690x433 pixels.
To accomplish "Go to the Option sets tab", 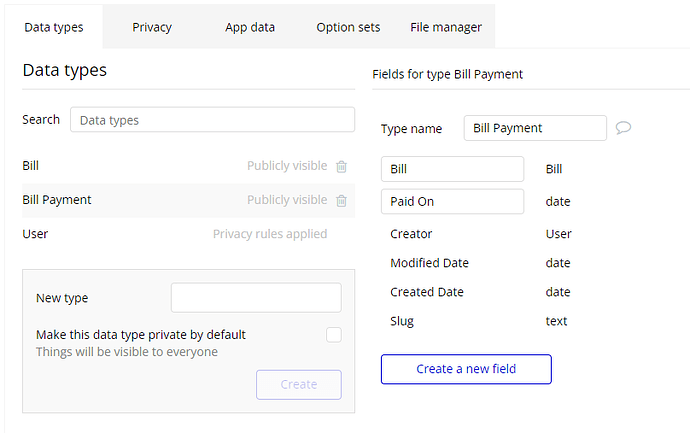I will point(348,27).
